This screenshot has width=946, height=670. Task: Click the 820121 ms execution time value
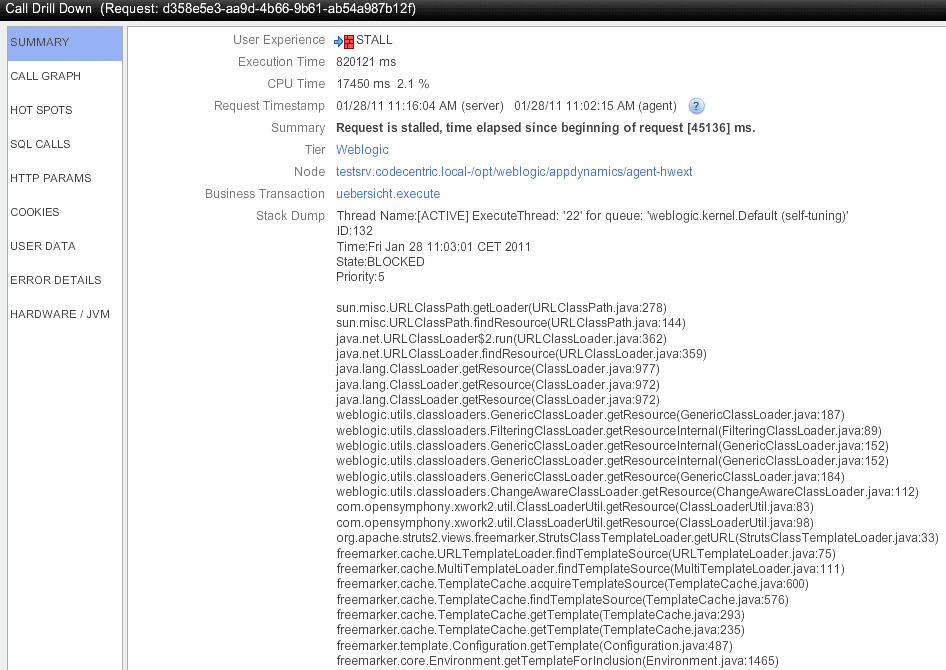366,62
